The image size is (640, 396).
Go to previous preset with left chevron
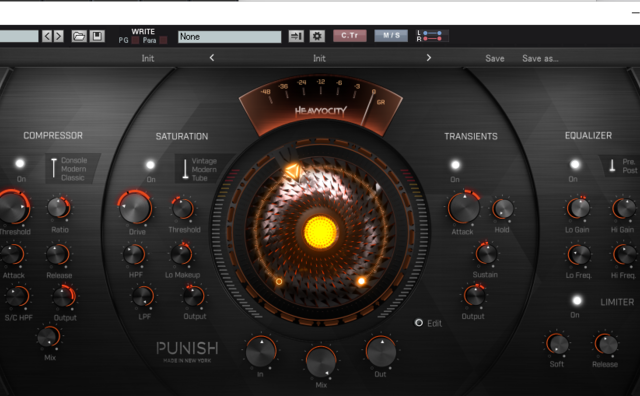click(211, 58)
